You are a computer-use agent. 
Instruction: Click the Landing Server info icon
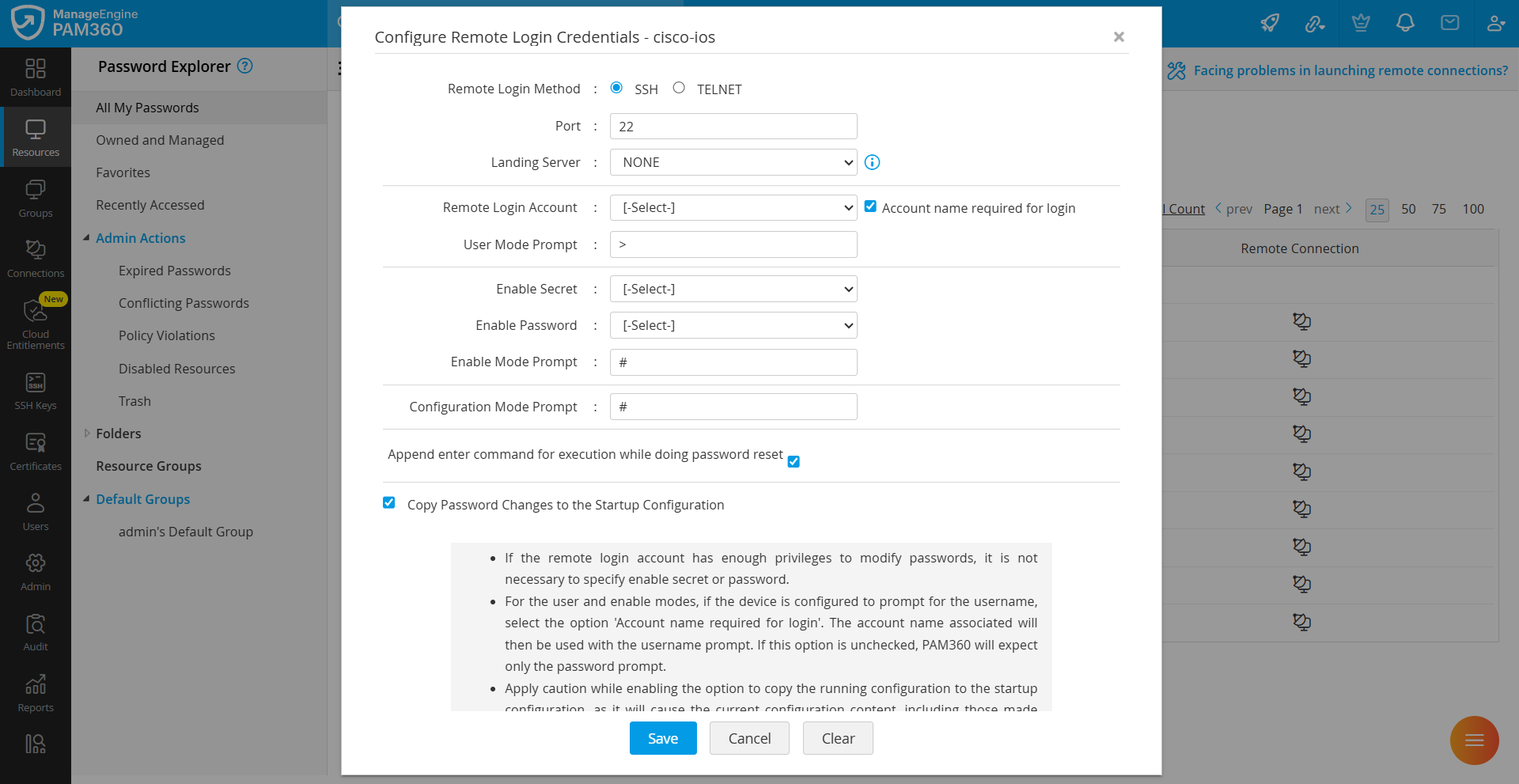872,162
